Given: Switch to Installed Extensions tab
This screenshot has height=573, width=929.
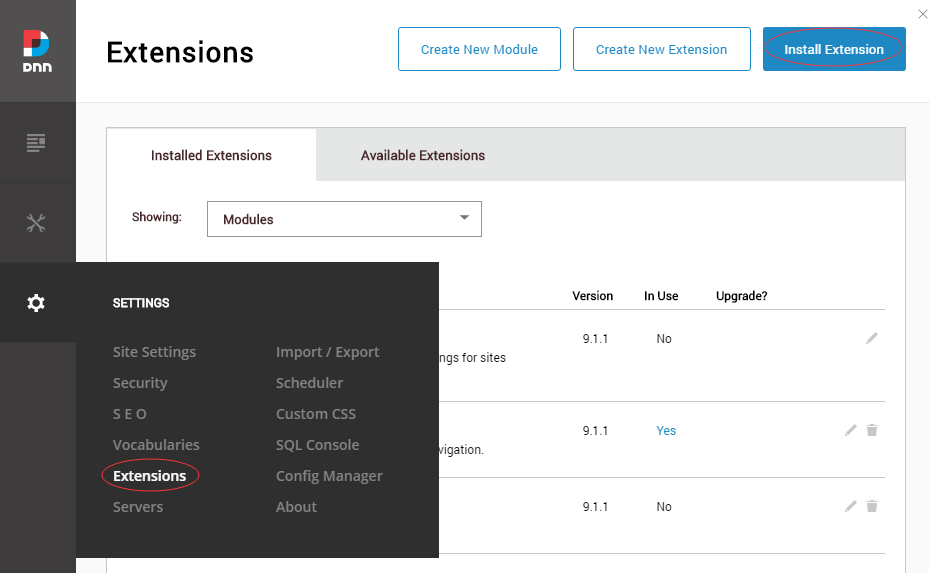Looking at the screenshot, I should (x=211, y=155).
